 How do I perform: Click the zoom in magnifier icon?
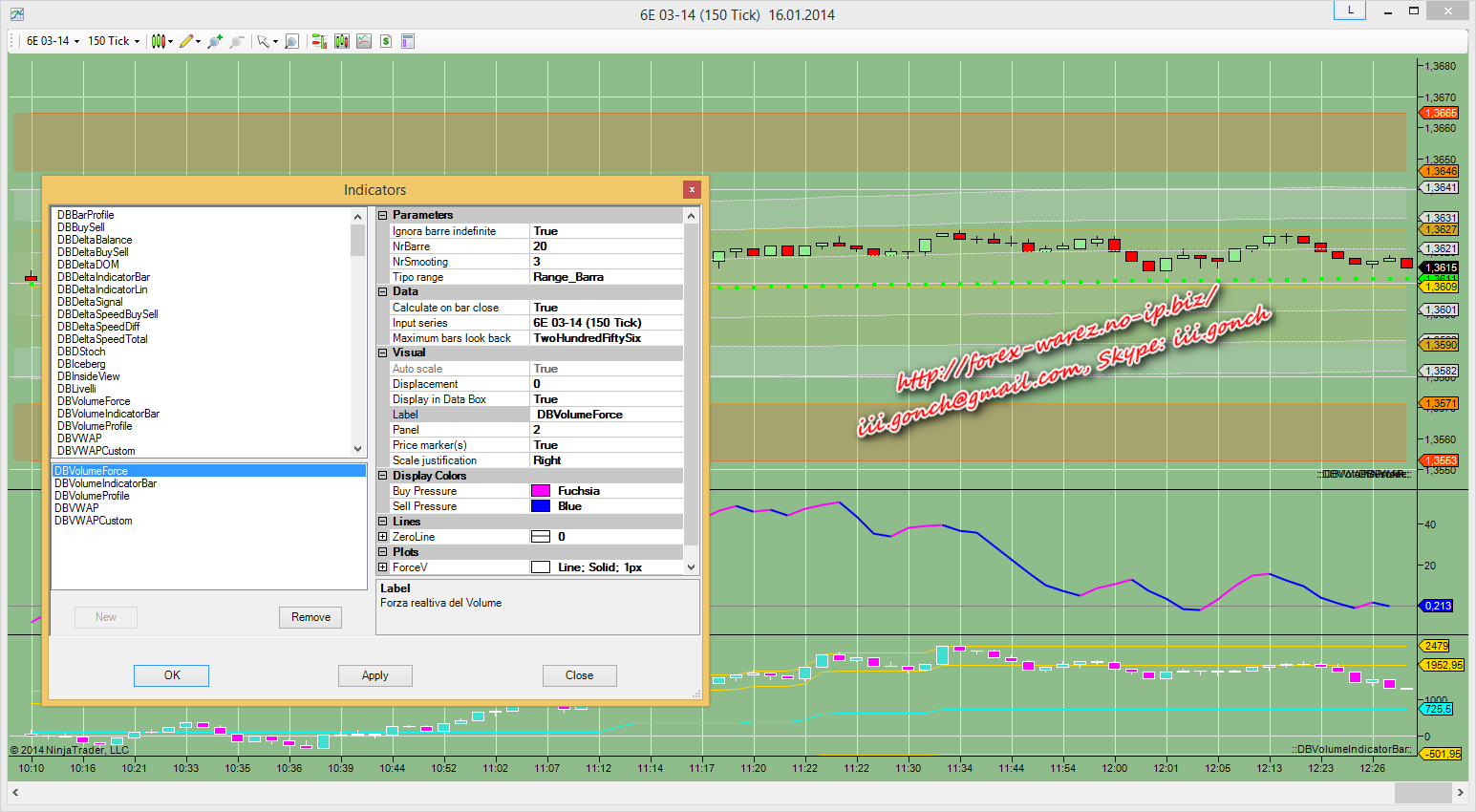tap(215, 41)
